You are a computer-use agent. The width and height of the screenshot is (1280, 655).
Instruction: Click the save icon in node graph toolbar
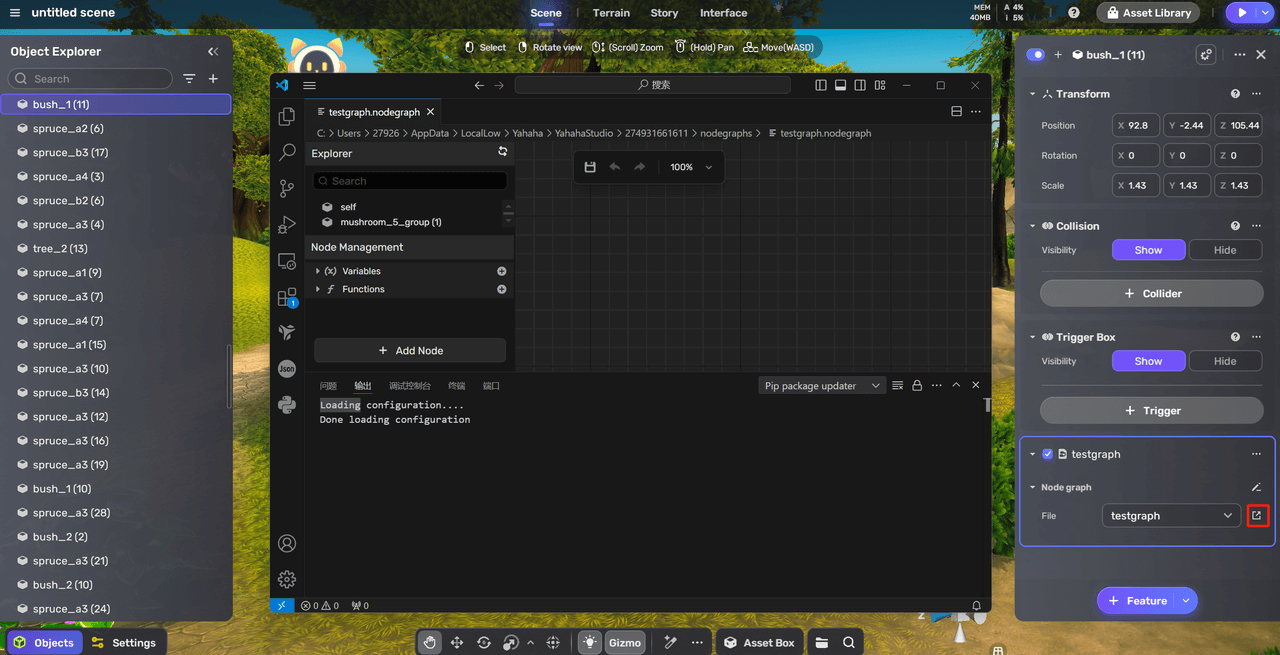coord(590,167)
